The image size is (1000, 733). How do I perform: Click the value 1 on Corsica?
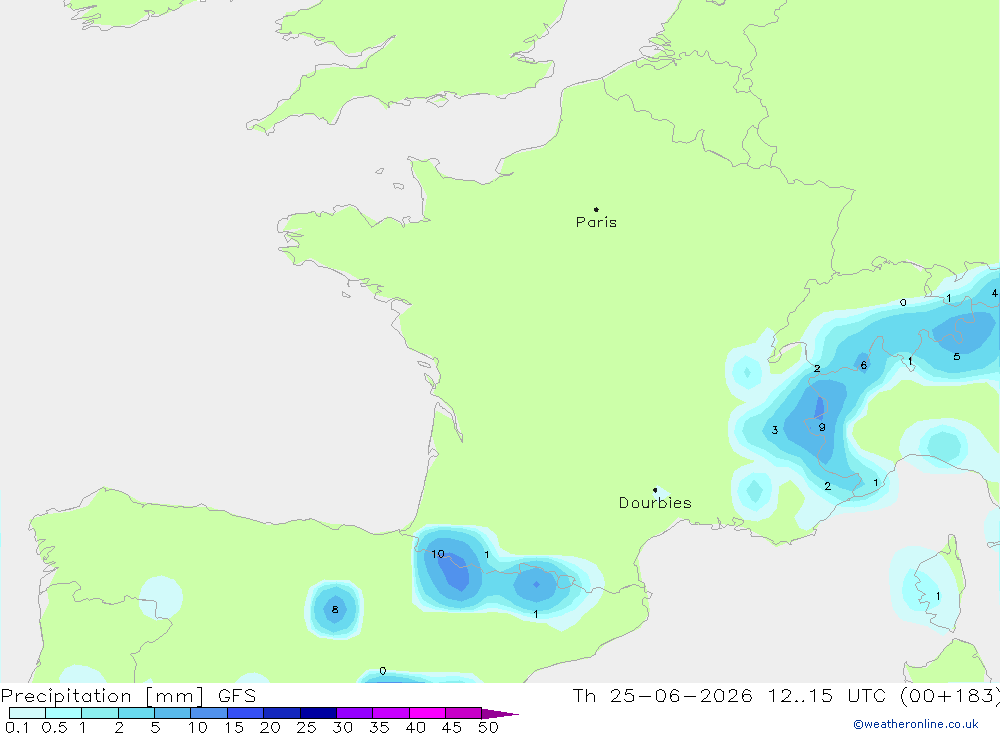[x=938, y=596]
